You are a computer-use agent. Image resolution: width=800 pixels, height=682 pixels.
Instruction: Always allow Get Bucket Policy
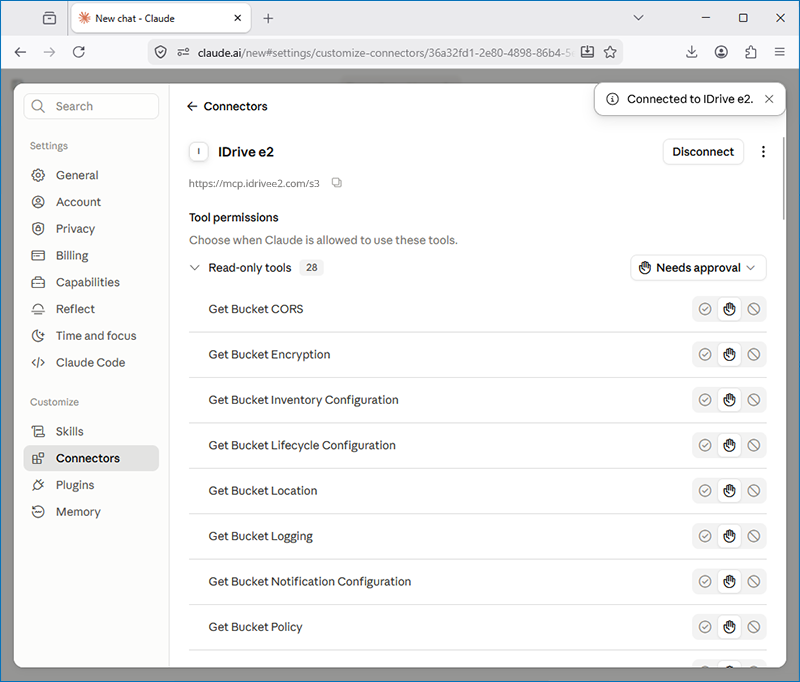point(705,627)
